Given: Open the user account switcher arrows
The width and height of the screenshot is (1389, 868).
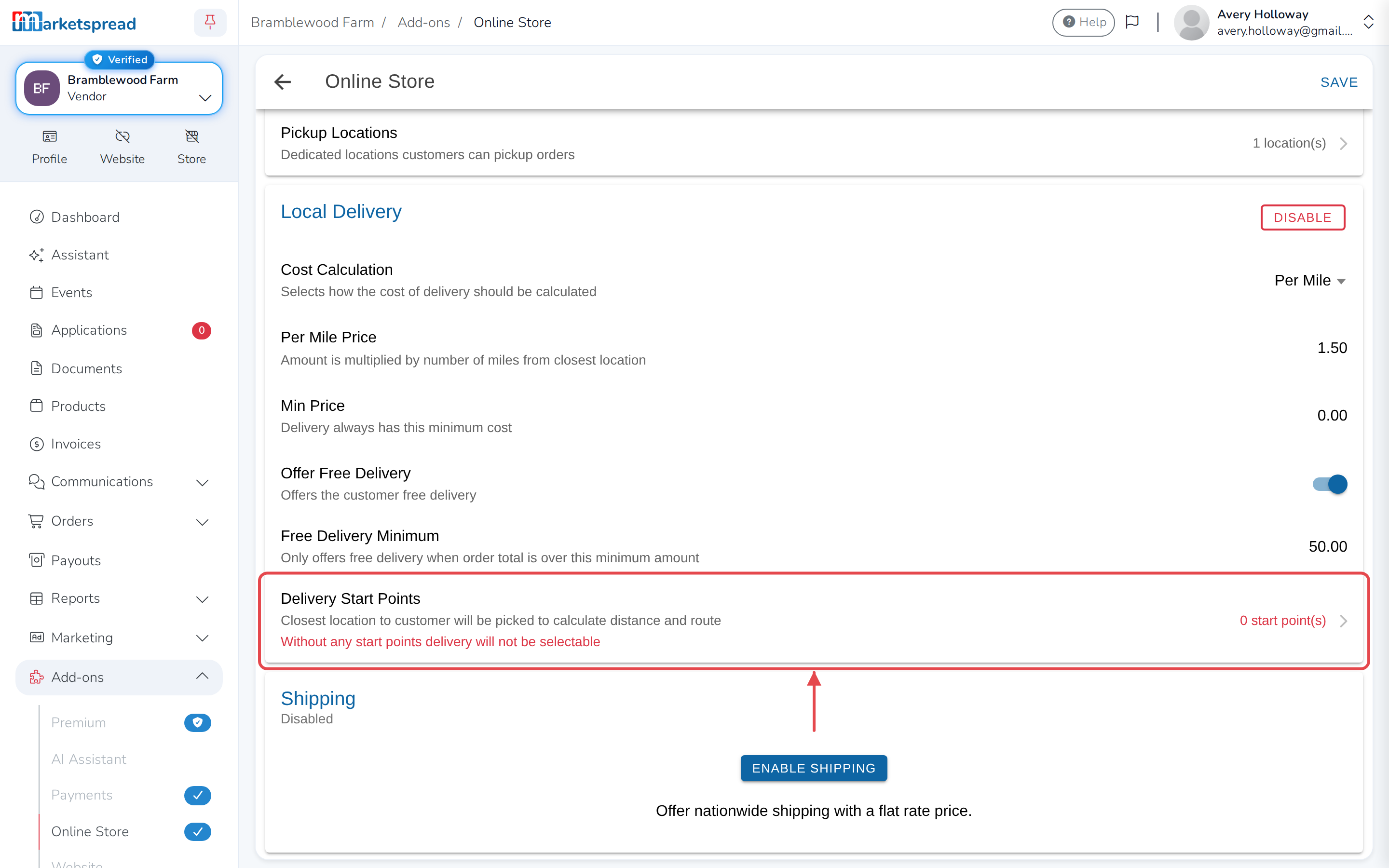Looking at the screenshot, I should (1368, 22).
